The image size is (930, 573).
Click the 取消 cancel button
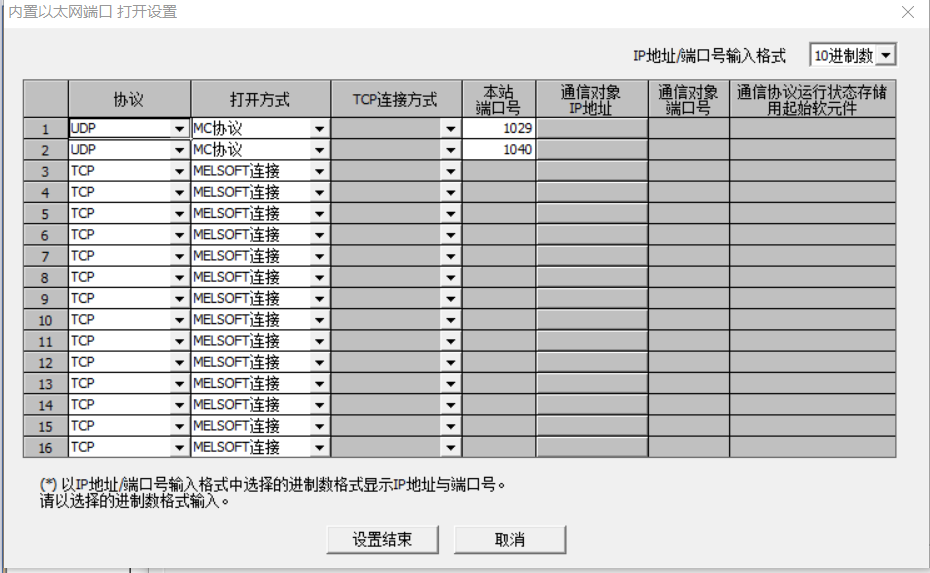click(510, 539)
